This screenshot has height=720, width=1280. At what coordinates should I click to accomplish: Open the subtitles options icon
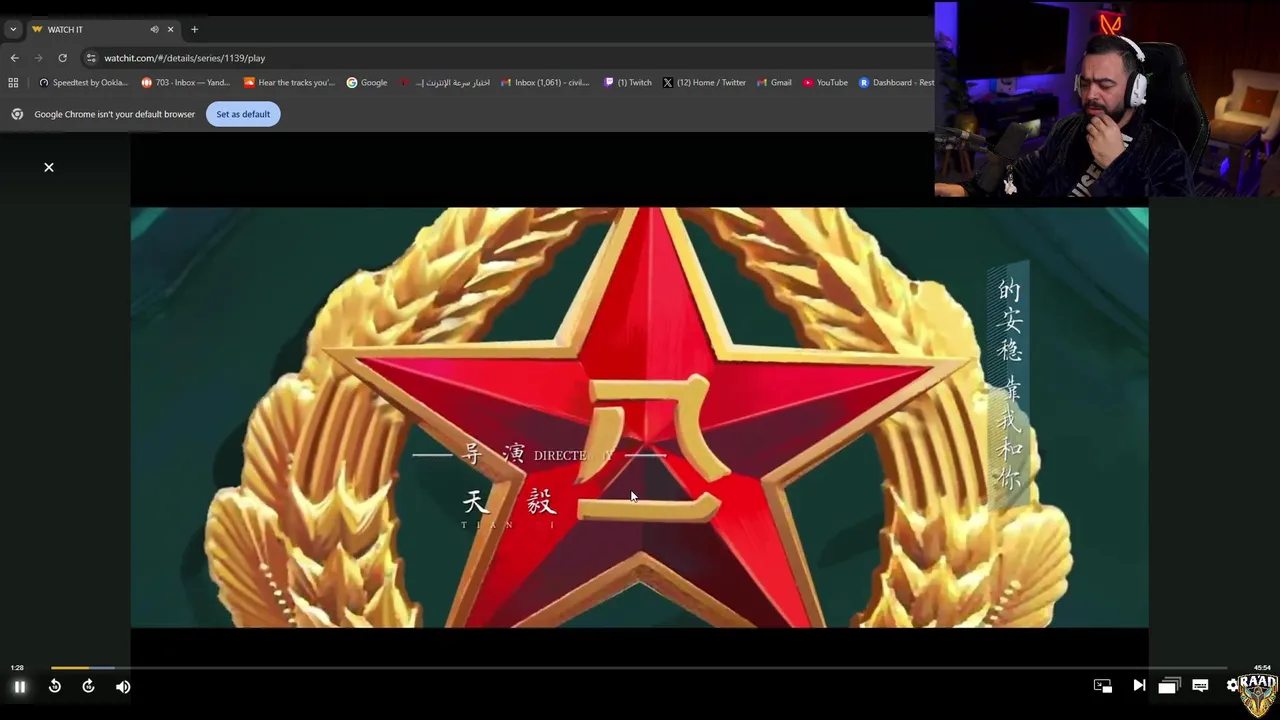1200,685
